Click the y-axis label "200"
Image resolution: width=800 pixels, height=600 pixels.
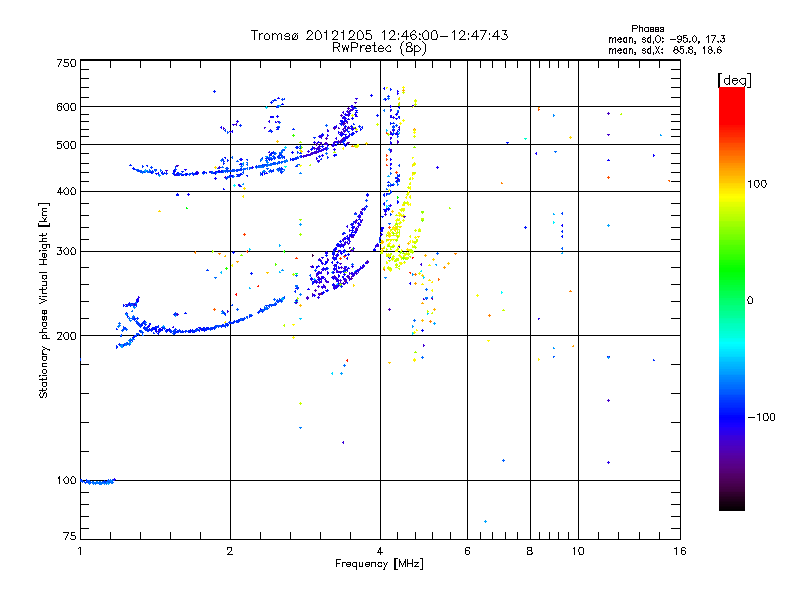pyautogui.click(x=66, y=336)
